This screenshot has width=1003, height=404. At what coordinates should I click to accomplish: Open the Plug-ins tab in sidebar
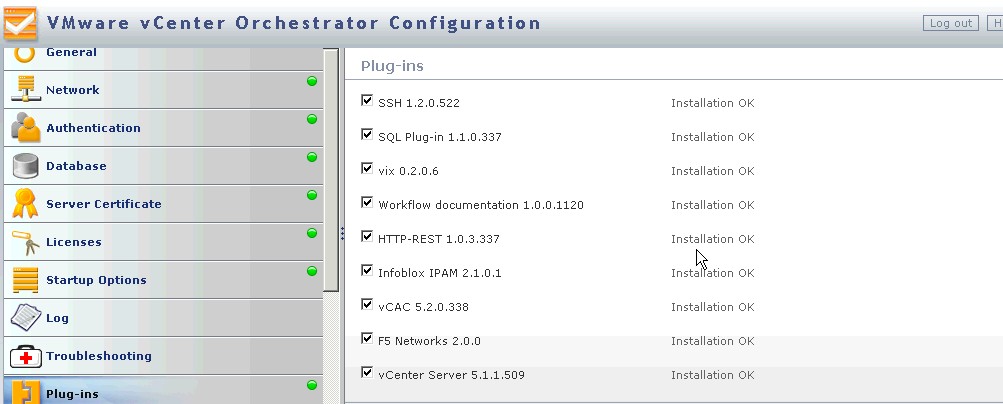(x=72, y=393)
